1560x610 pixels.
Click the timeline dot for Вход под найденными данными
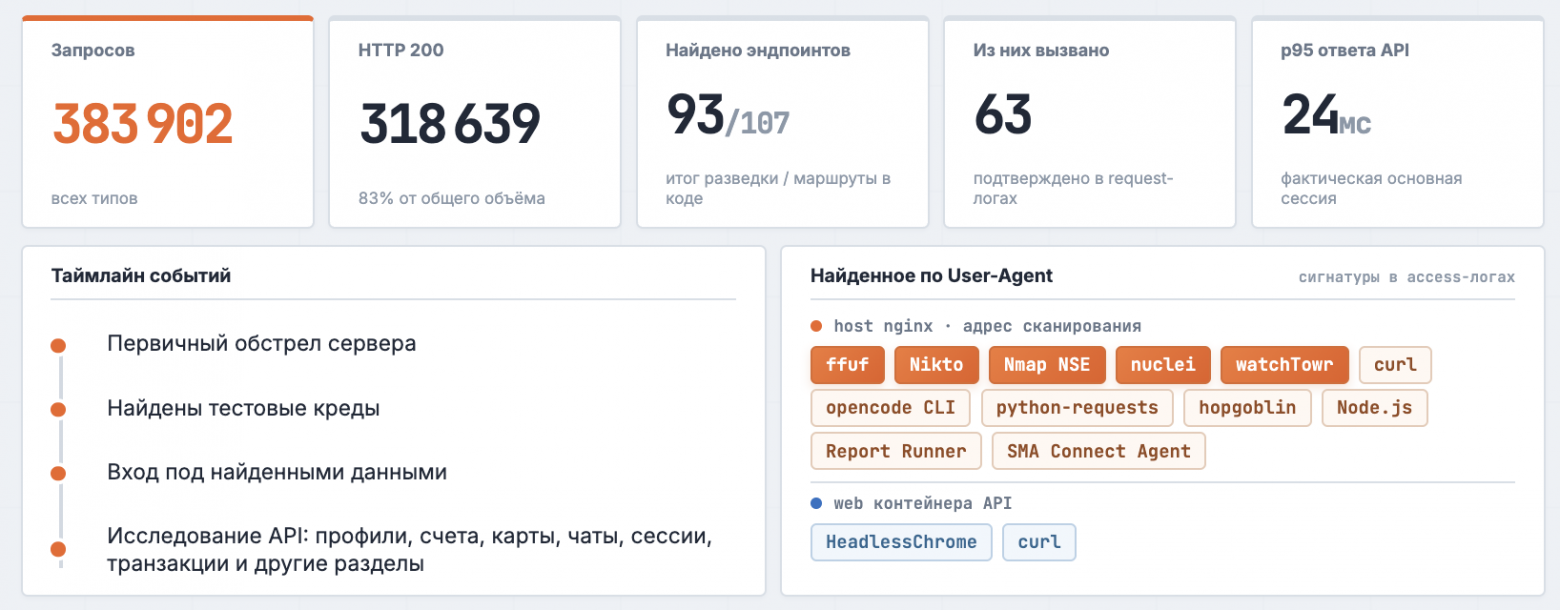(x=58, y=473)
